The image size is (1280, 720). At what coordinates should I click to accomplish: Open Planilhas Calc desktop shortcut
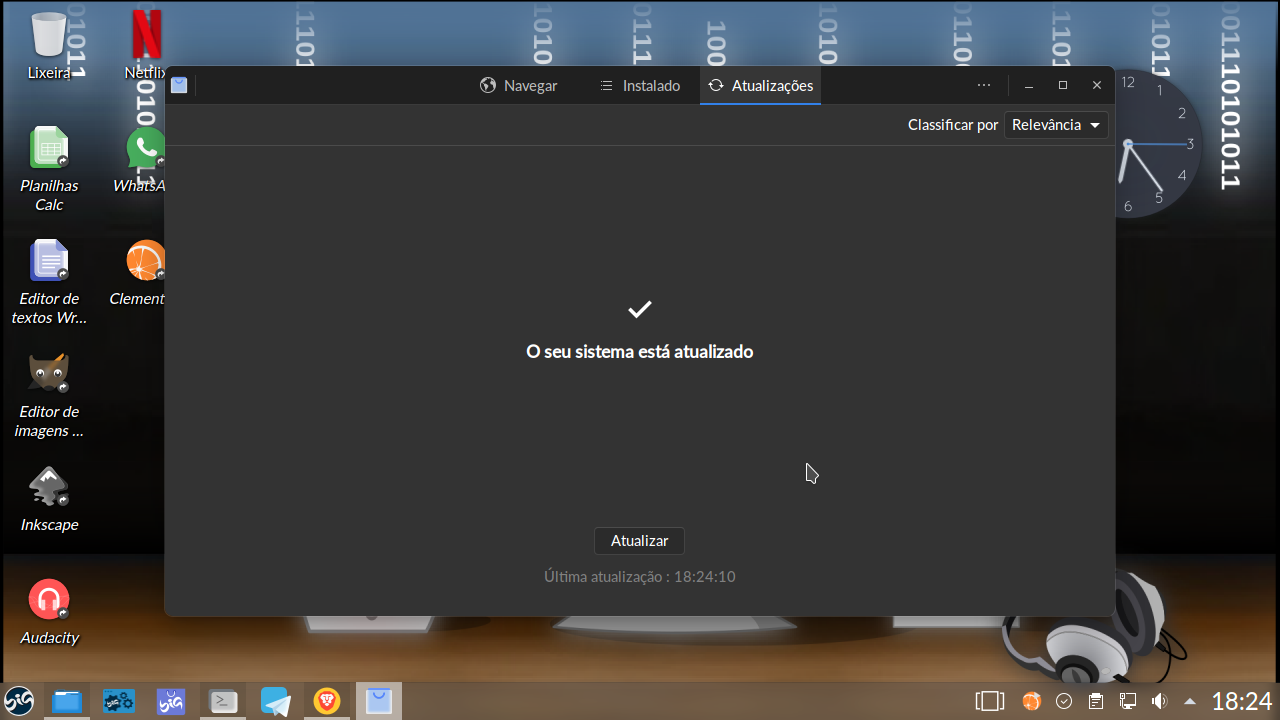pyautogui.click(x=49, y=168)
